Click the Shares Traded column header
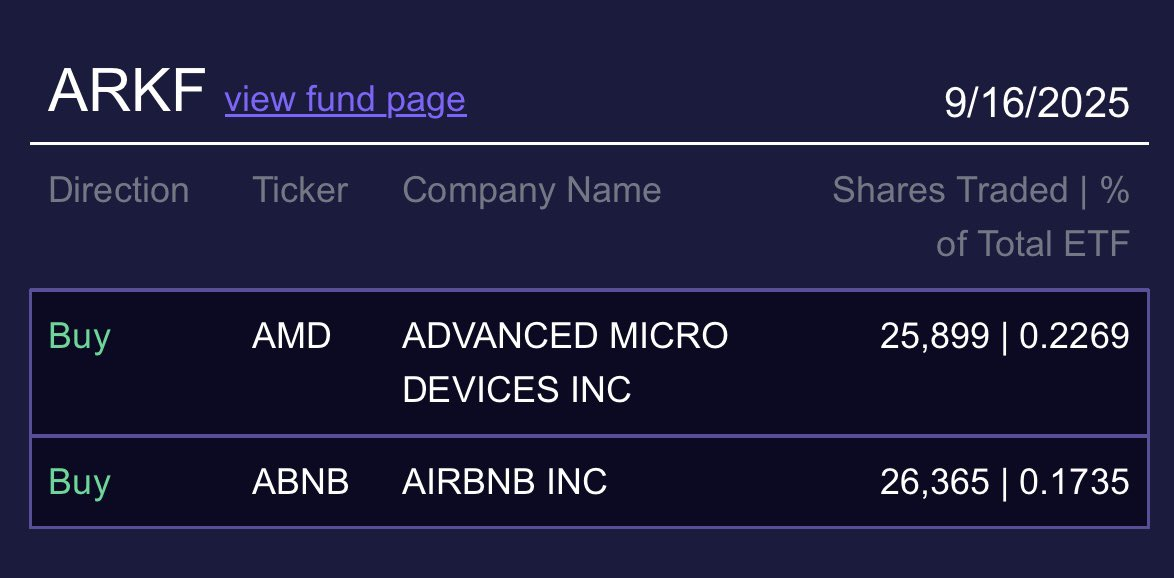 949,190
